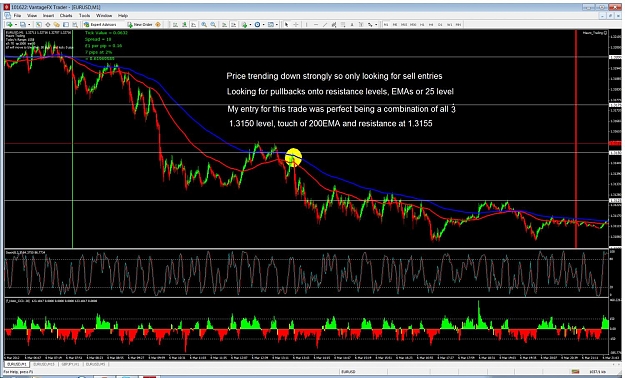Click the orange diamond icon after New Order
This screenshot has height=378, width=625.
coord(158,25)
